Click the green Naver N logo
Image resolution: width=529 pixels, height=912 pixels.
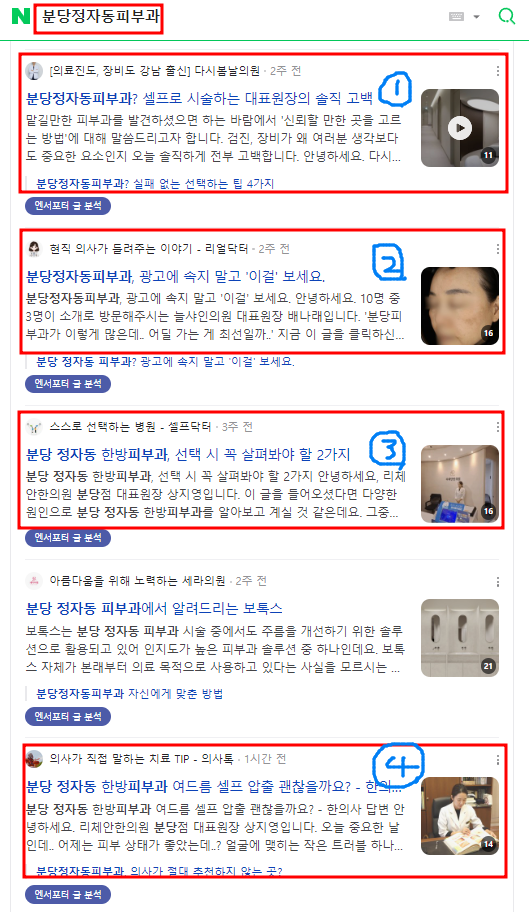click(20, 16)
